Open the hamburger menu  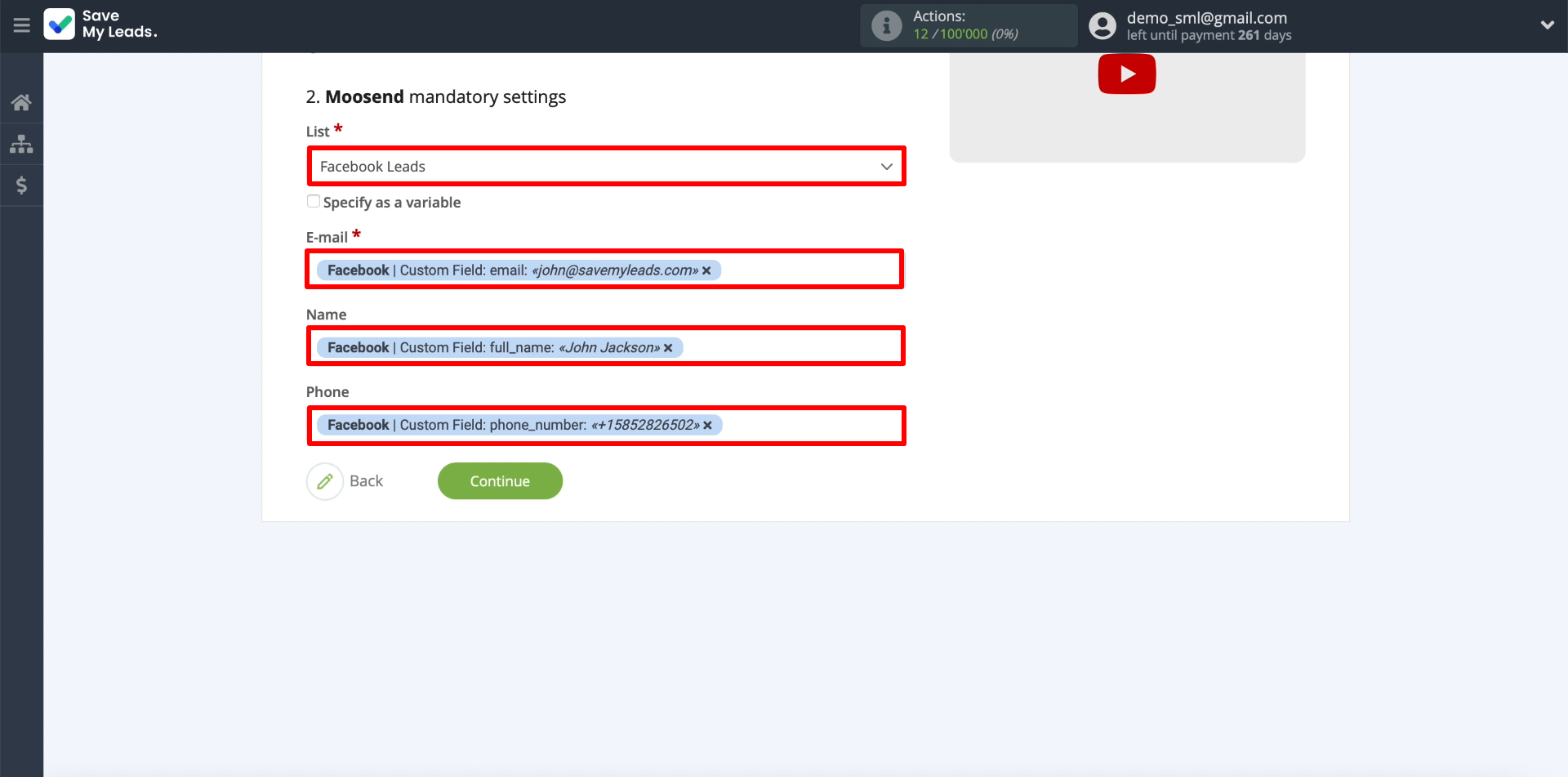tap(22, 25)
